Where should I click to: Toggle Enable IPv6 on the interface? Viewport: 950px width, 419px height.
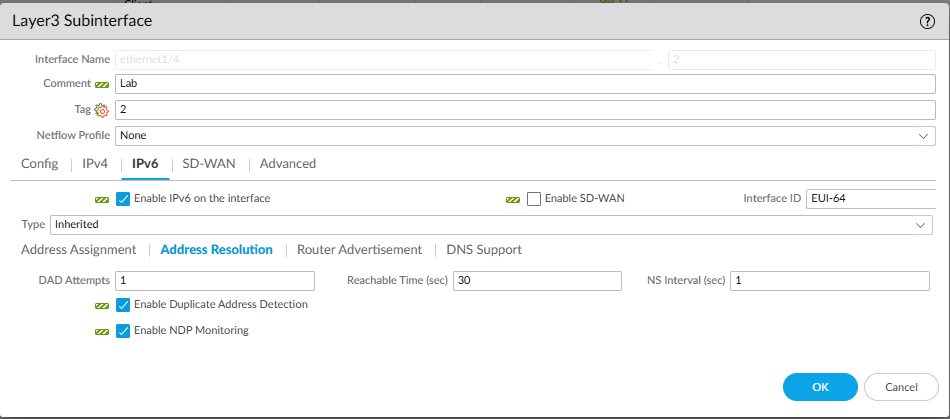pyautogui.click(x=123, y=199)
